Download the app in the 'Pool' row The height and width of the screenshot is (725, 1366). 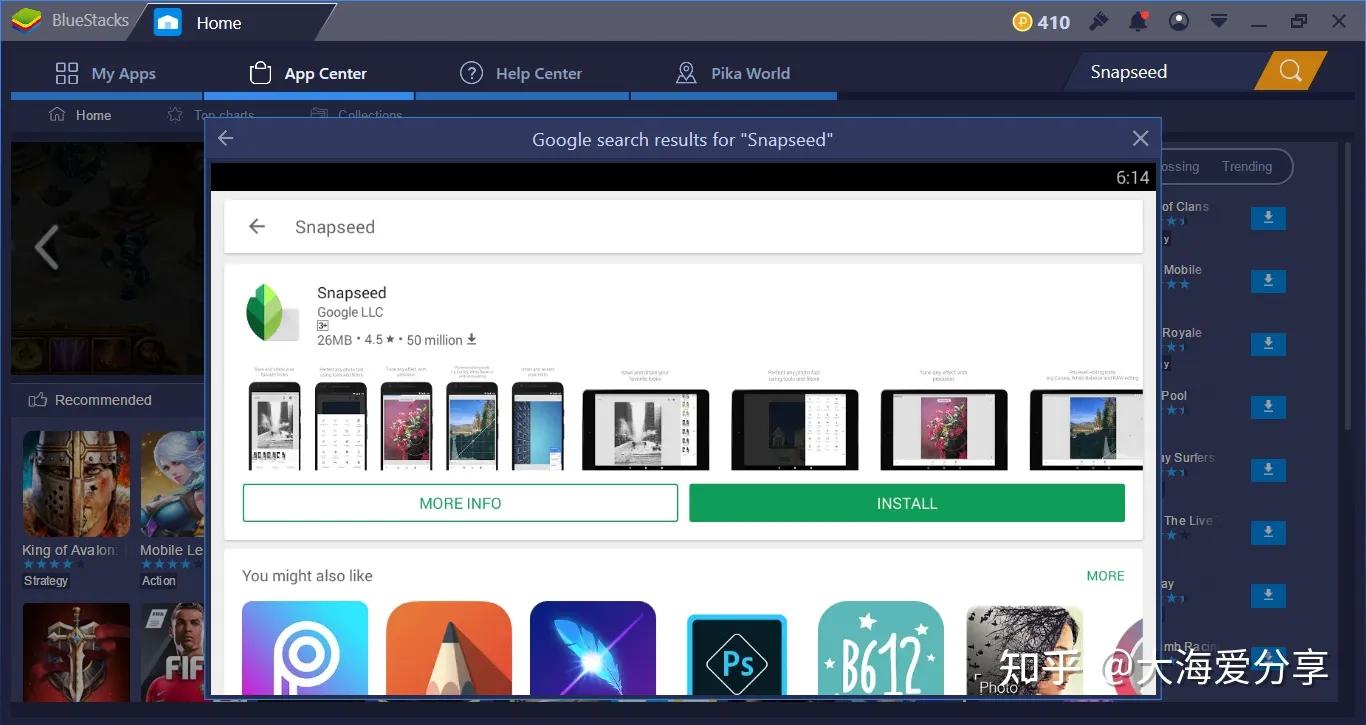[1268, 407]
